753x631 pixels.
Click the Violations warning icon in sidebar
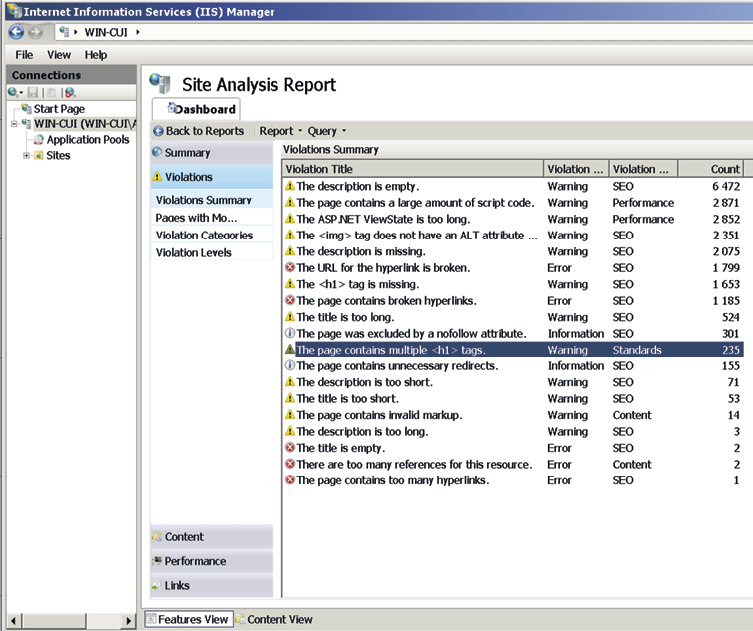click(157, 177)
